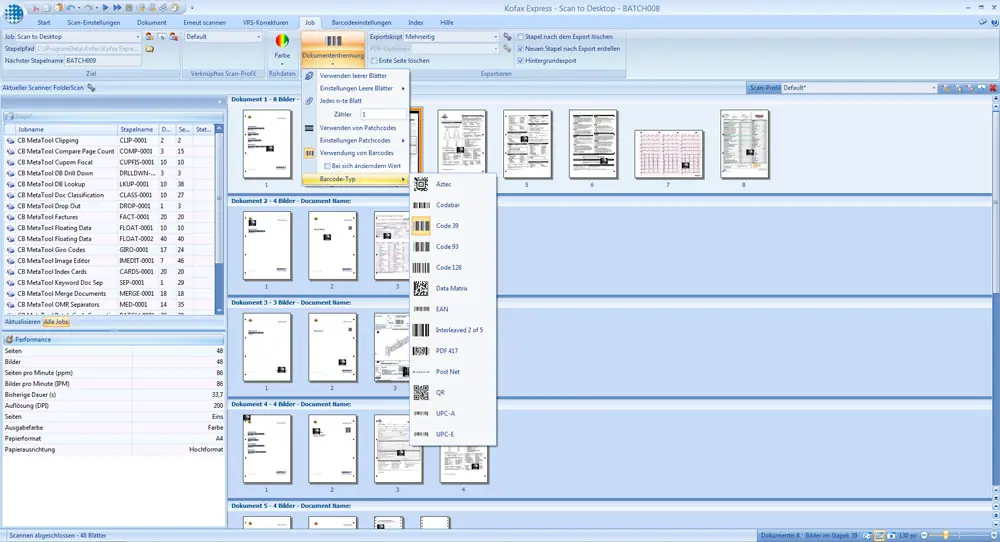Toggle Stapel nach dem Export löschen checkbox
This screenshot has height=542, width=1000.
tap(520, 37)
